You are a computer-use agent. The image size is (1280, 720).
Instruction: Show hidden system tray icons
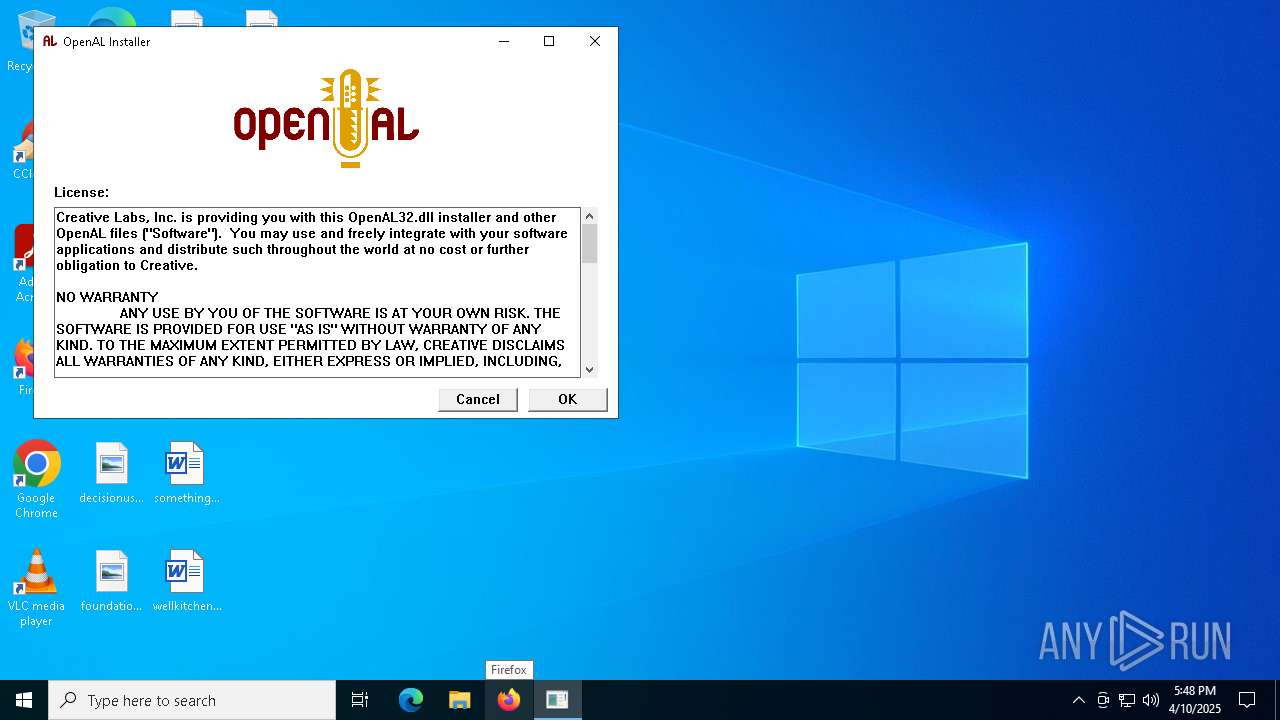[1078, 700]
